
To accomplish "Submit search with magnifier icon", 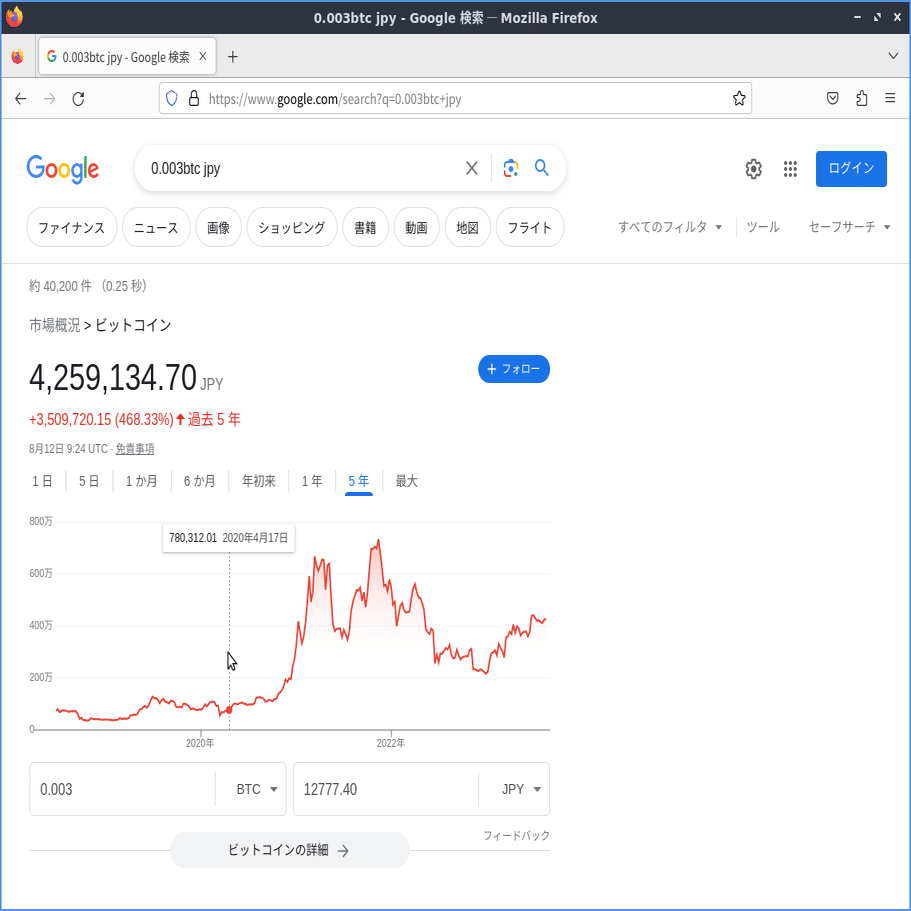I will (541, 168).
